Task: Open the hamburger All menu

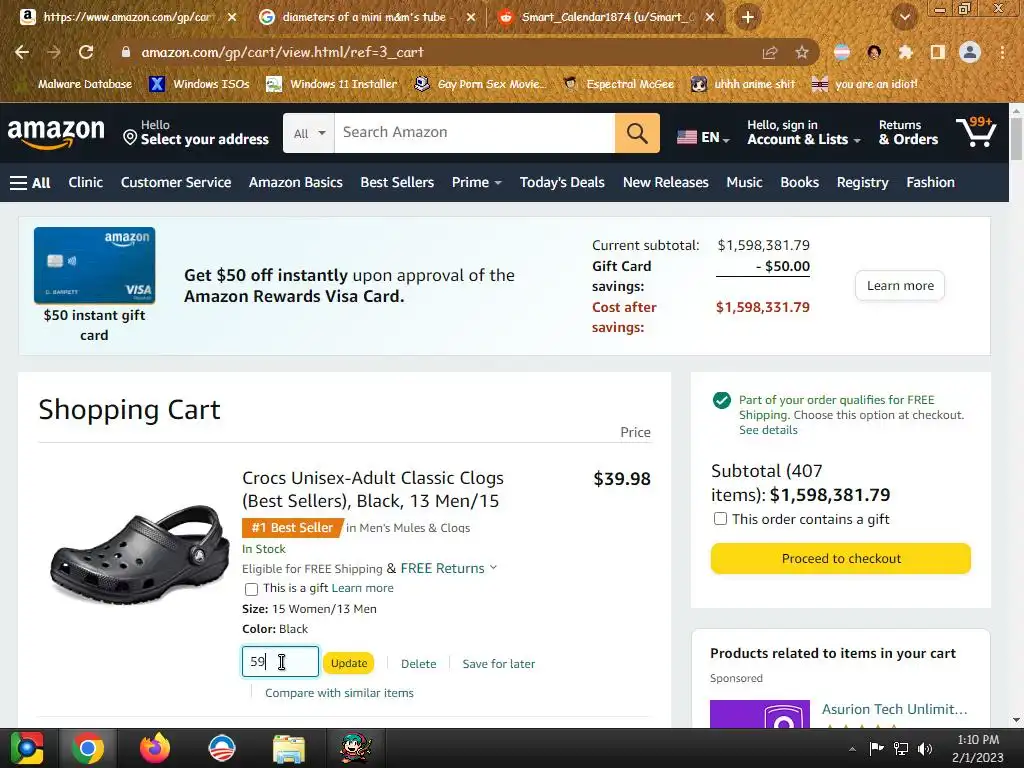Action: pyautogui.click(x=30, y=183)
